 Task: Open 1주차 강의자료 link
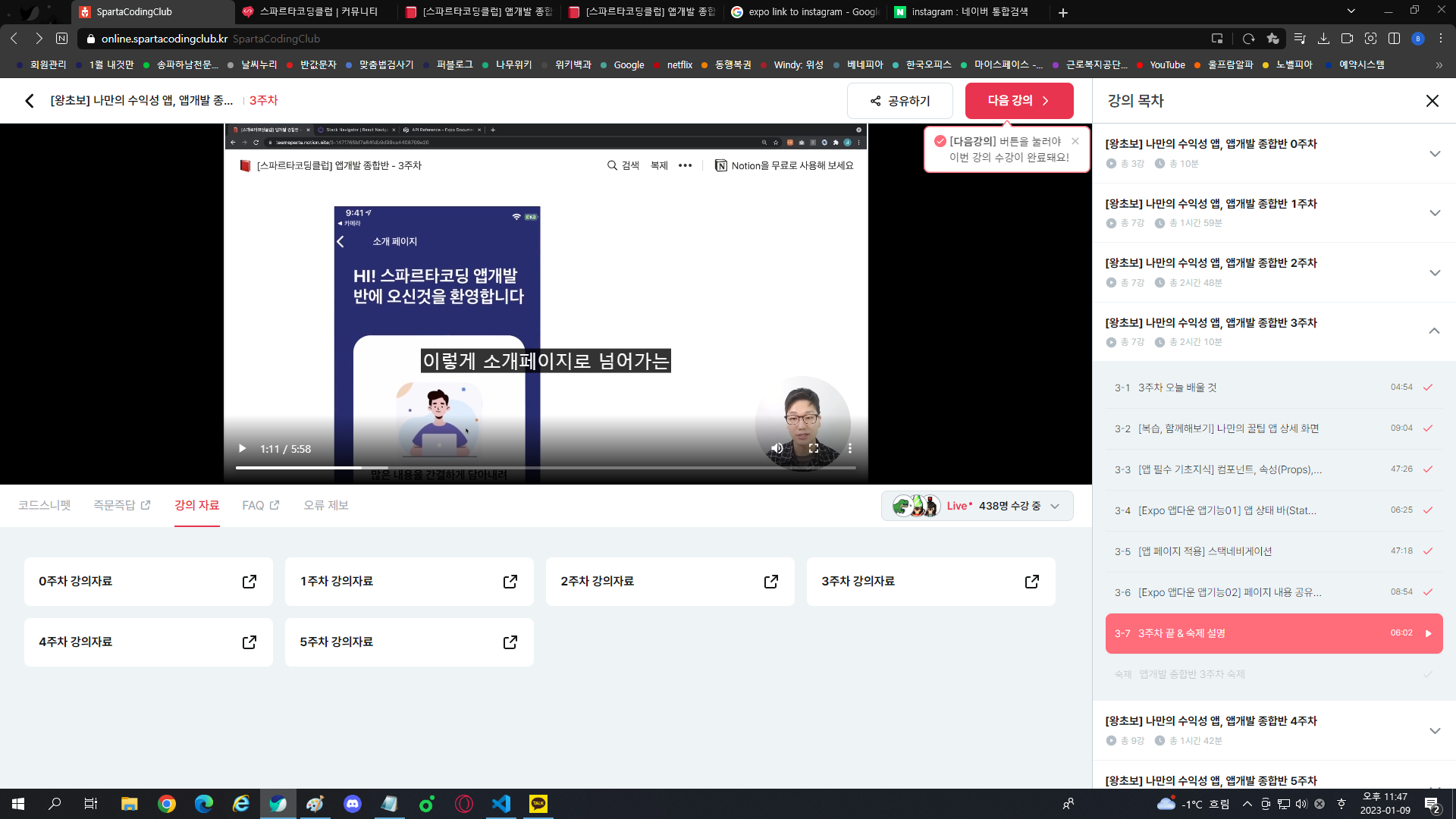click(x=409, y=582)
